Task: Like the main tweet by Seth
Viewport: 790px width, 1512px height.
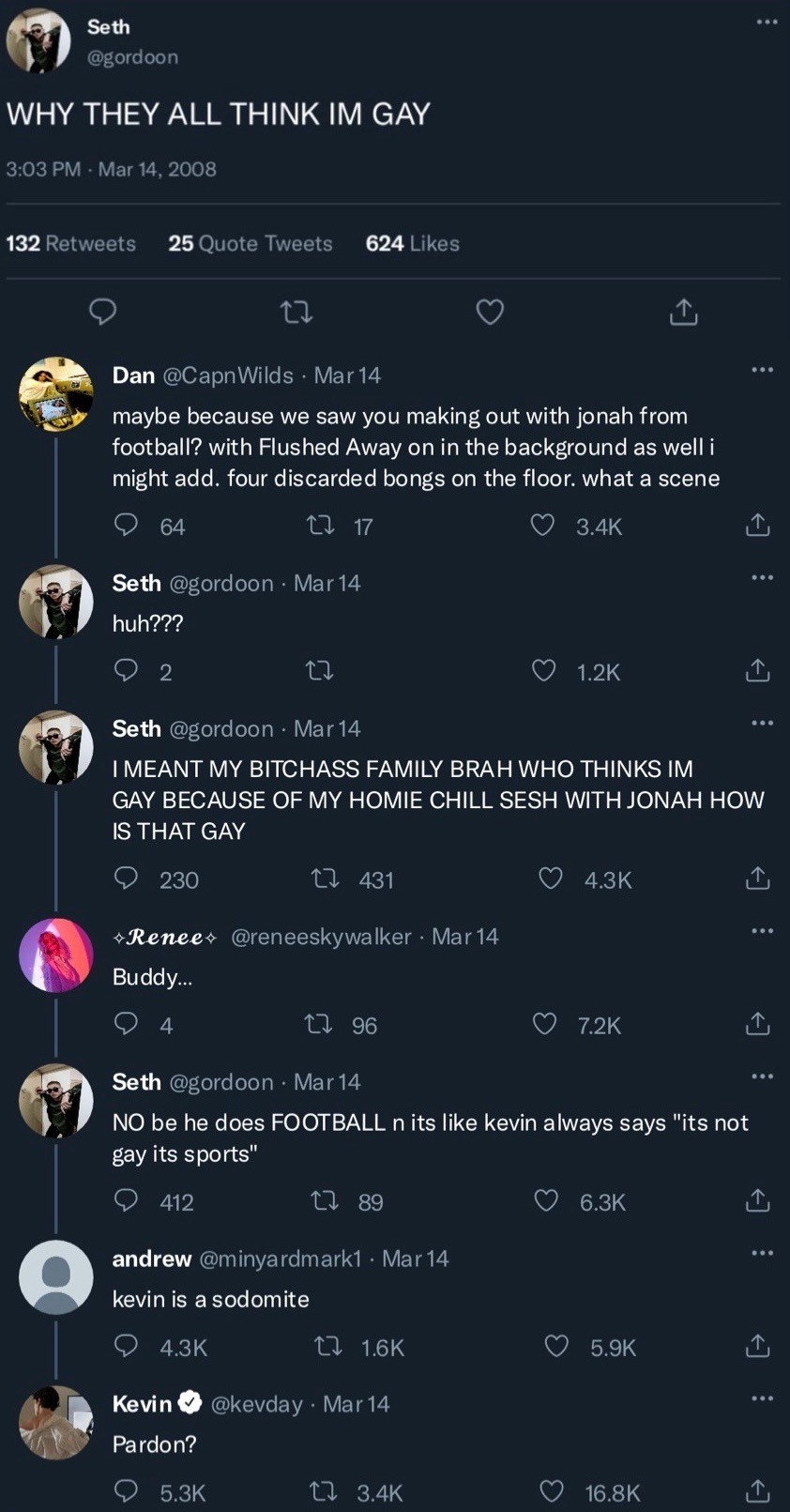Action: (x=490, y=311)
